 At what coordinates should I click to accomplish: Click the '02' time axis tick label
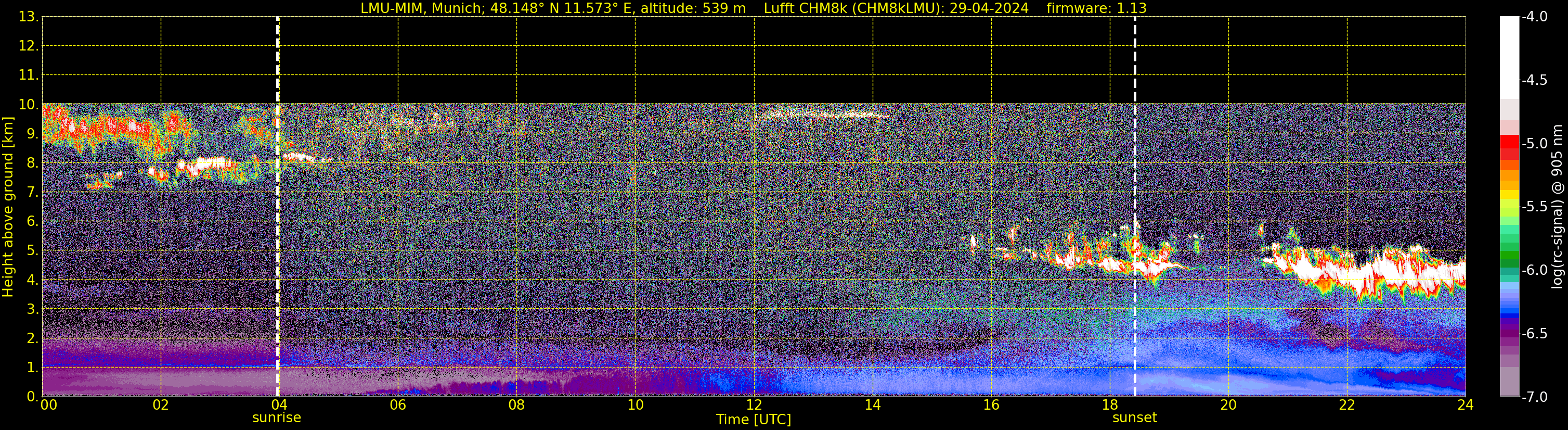coord(161,405)
